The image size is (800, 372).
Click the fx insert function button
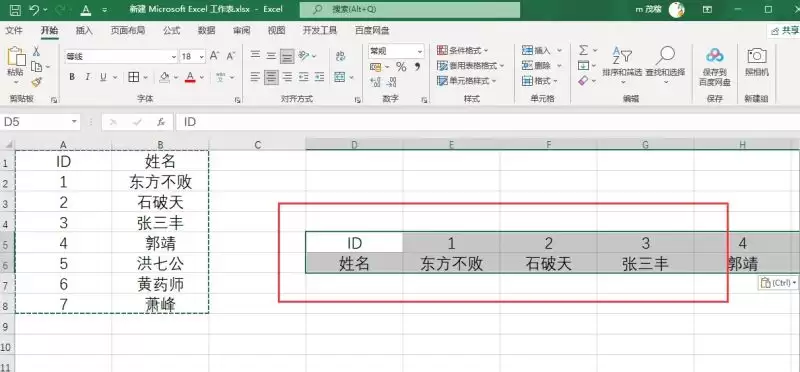[x=161, y=122]
